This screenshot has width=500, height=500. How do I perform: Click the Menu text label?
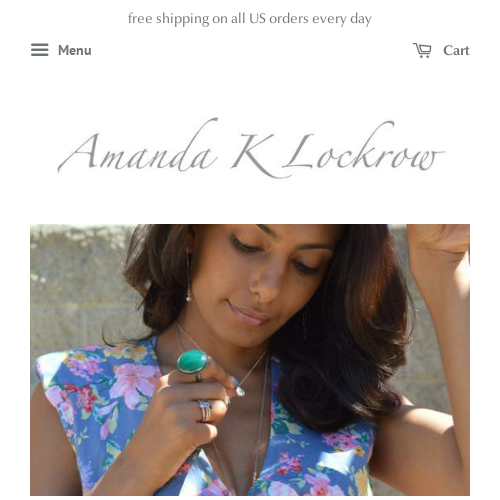pos(75,50)
